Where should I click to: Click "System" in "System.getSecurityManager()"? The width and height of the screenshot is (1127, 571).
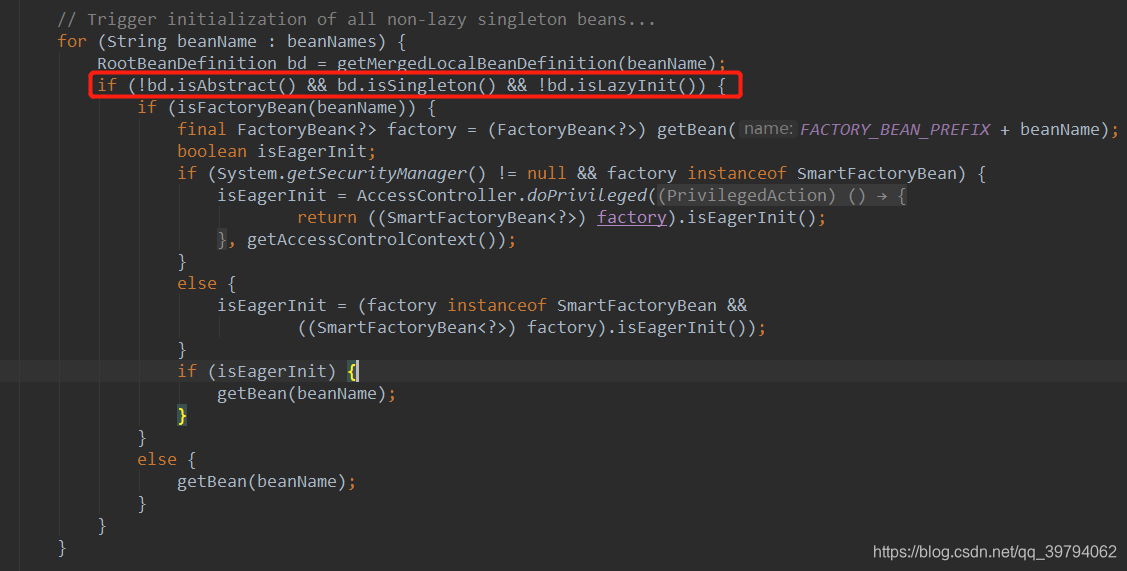(247, 173)
